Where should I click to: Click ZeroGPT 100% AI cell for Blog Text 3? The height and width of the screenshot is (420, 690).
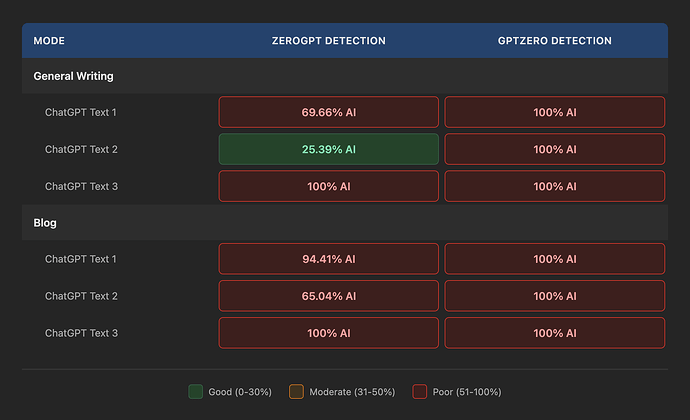[x=329, y=333]
